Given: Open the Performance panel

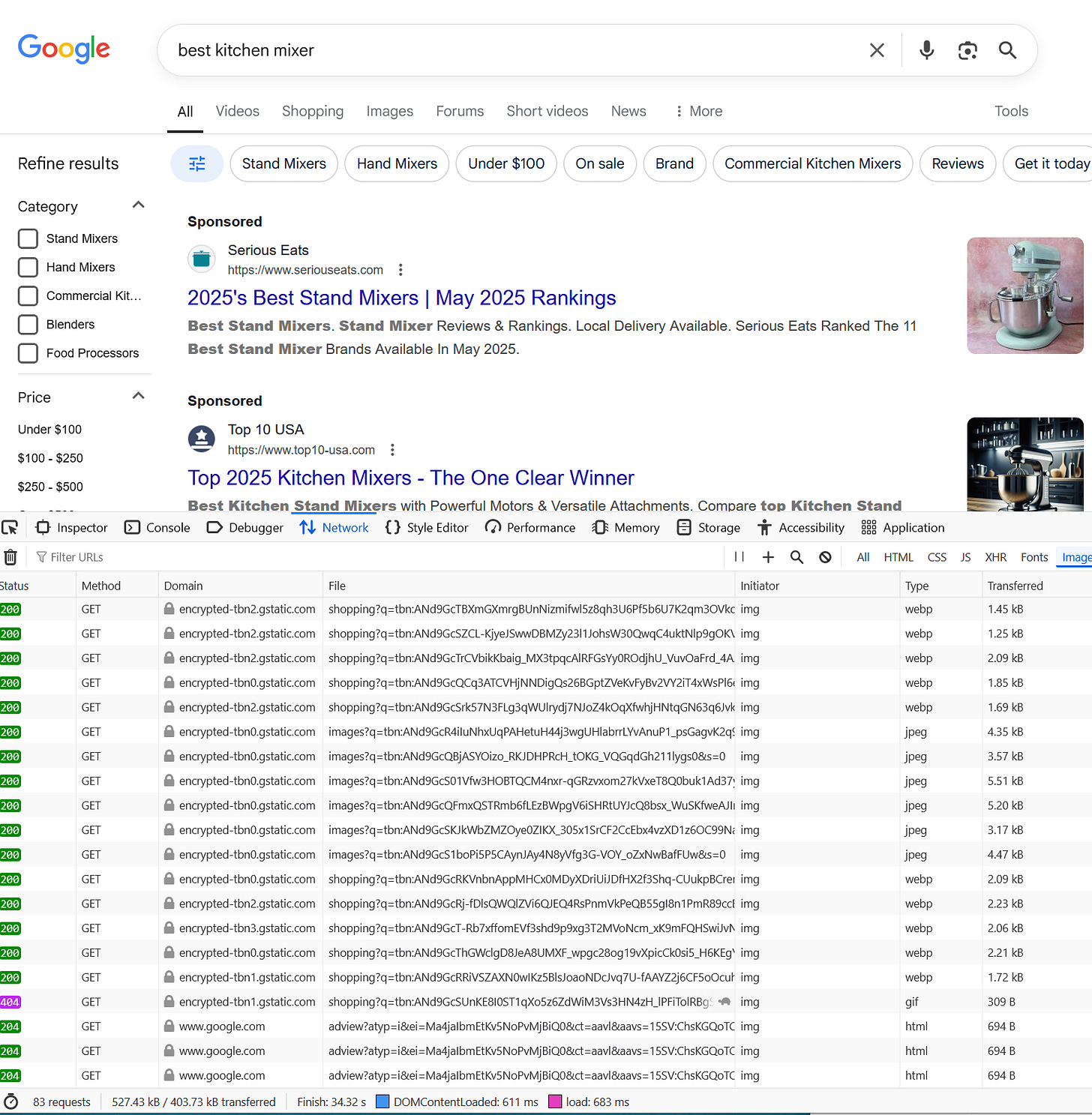Looking at the screenshot, I should [x=530, y=528].
